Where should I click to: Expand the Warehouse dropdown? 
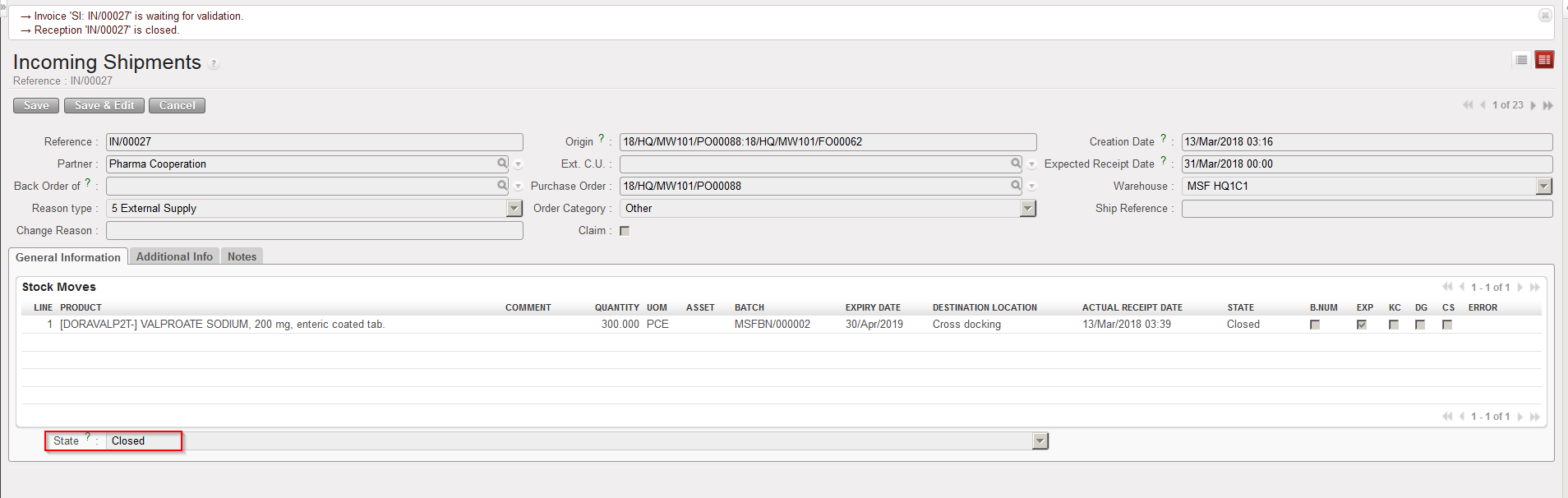click(1543, 187)
